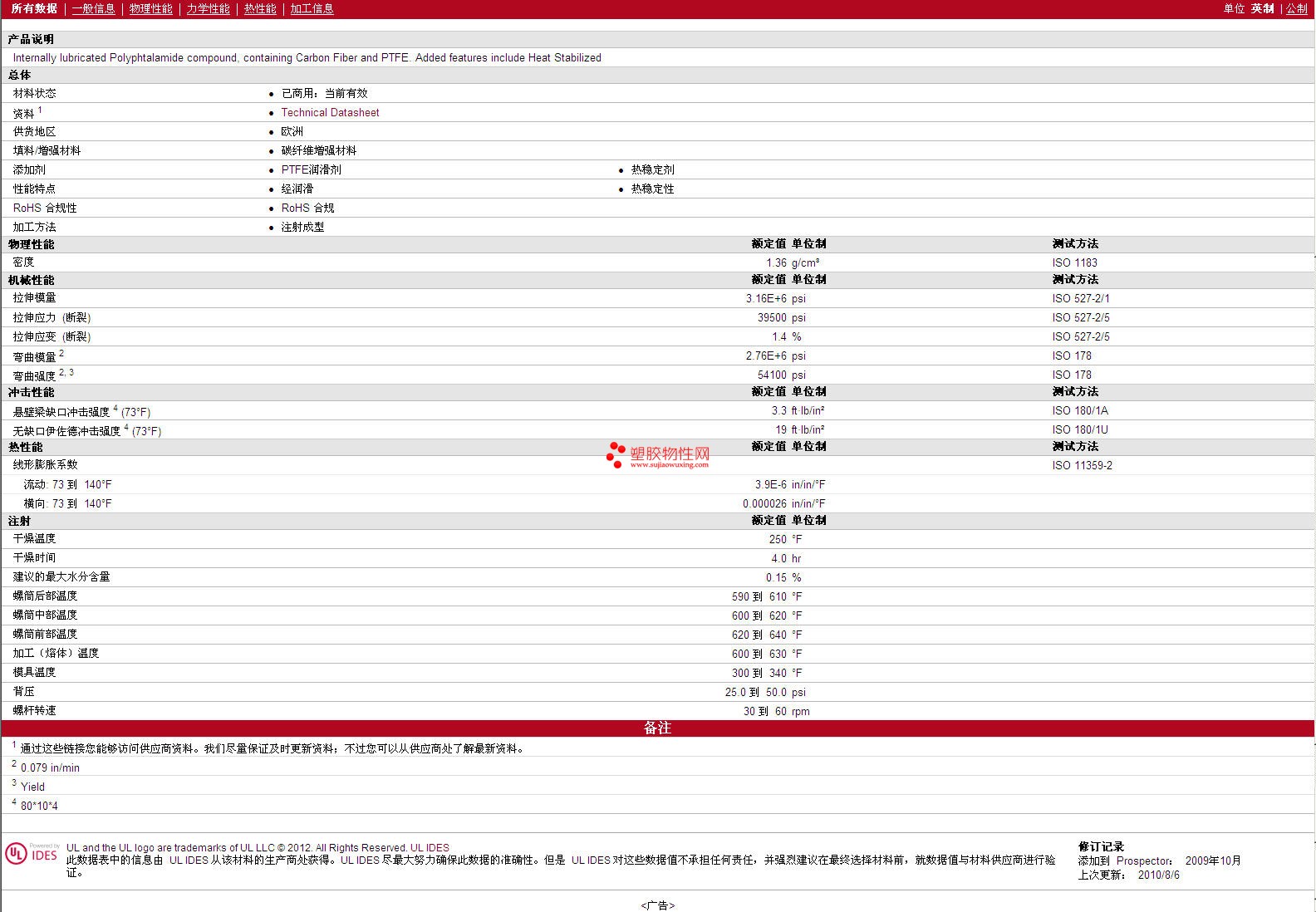Click the UL IDES logo in footer
This screenshot has width=1316, height=912.
coord(32,854)
